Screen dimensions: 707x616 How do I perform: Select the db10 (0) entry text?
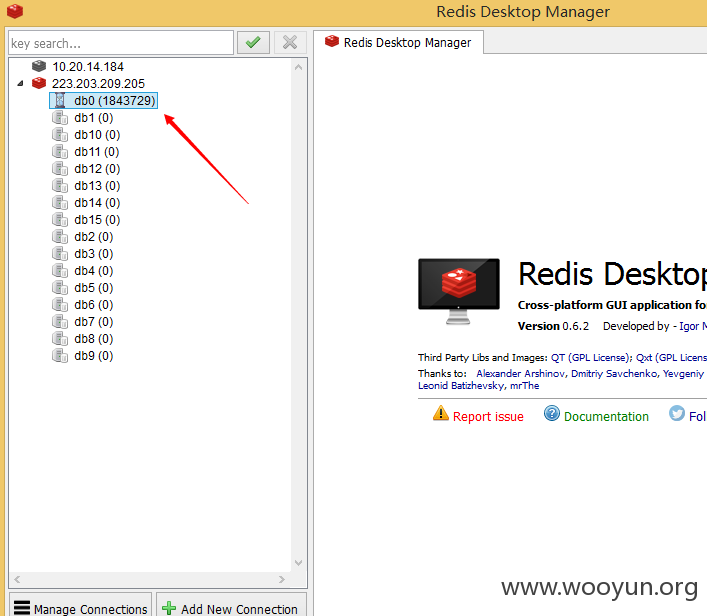[x=97, y=135]
